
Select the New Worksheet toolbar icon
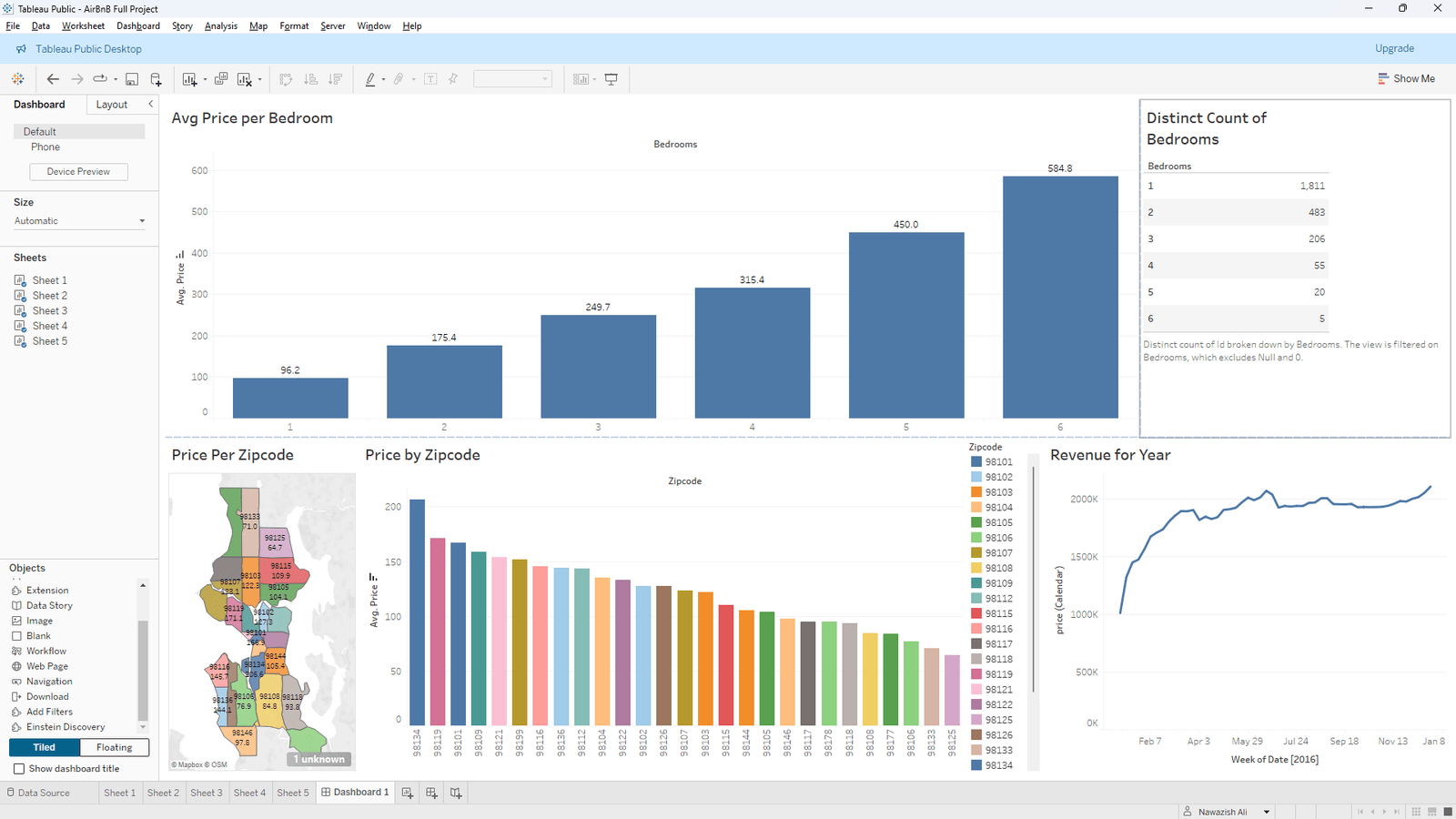pyautogui.click(x=190, y=79)
